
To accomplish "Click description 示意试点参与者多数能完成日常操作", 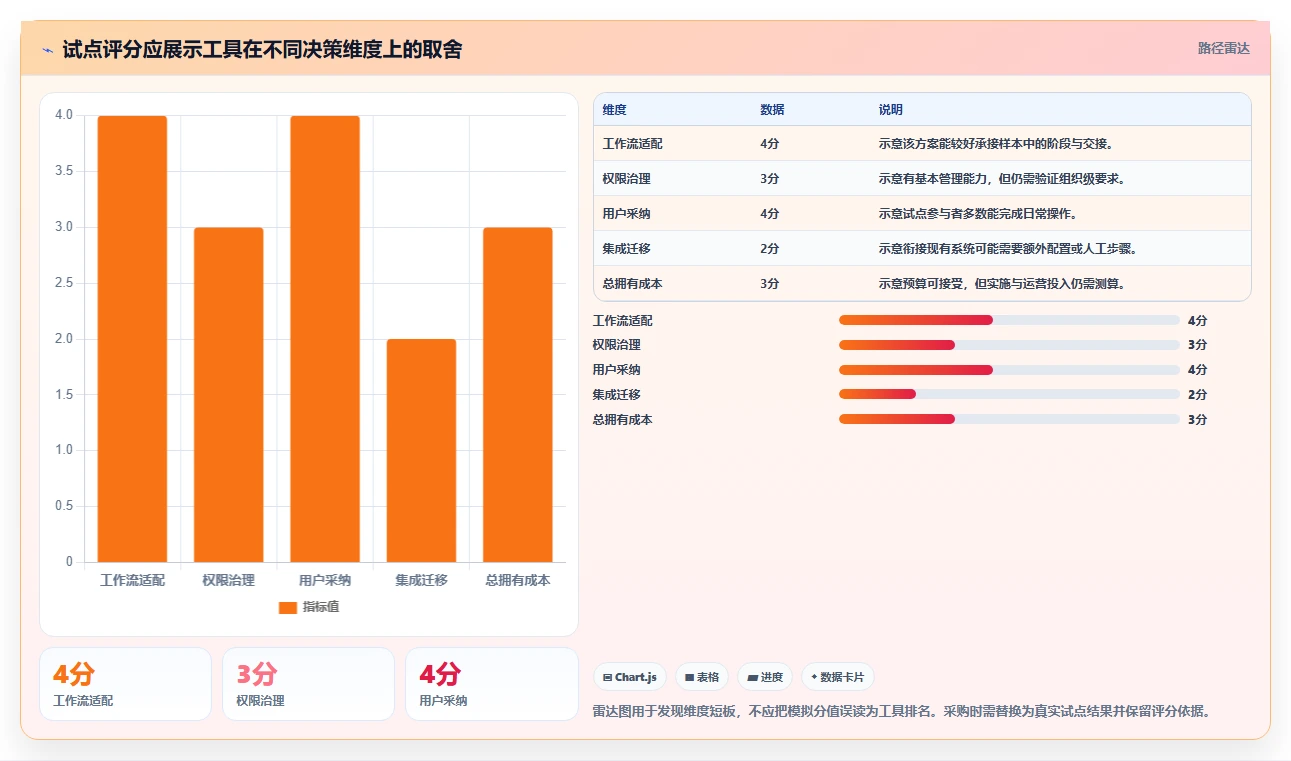I will 978,214.
